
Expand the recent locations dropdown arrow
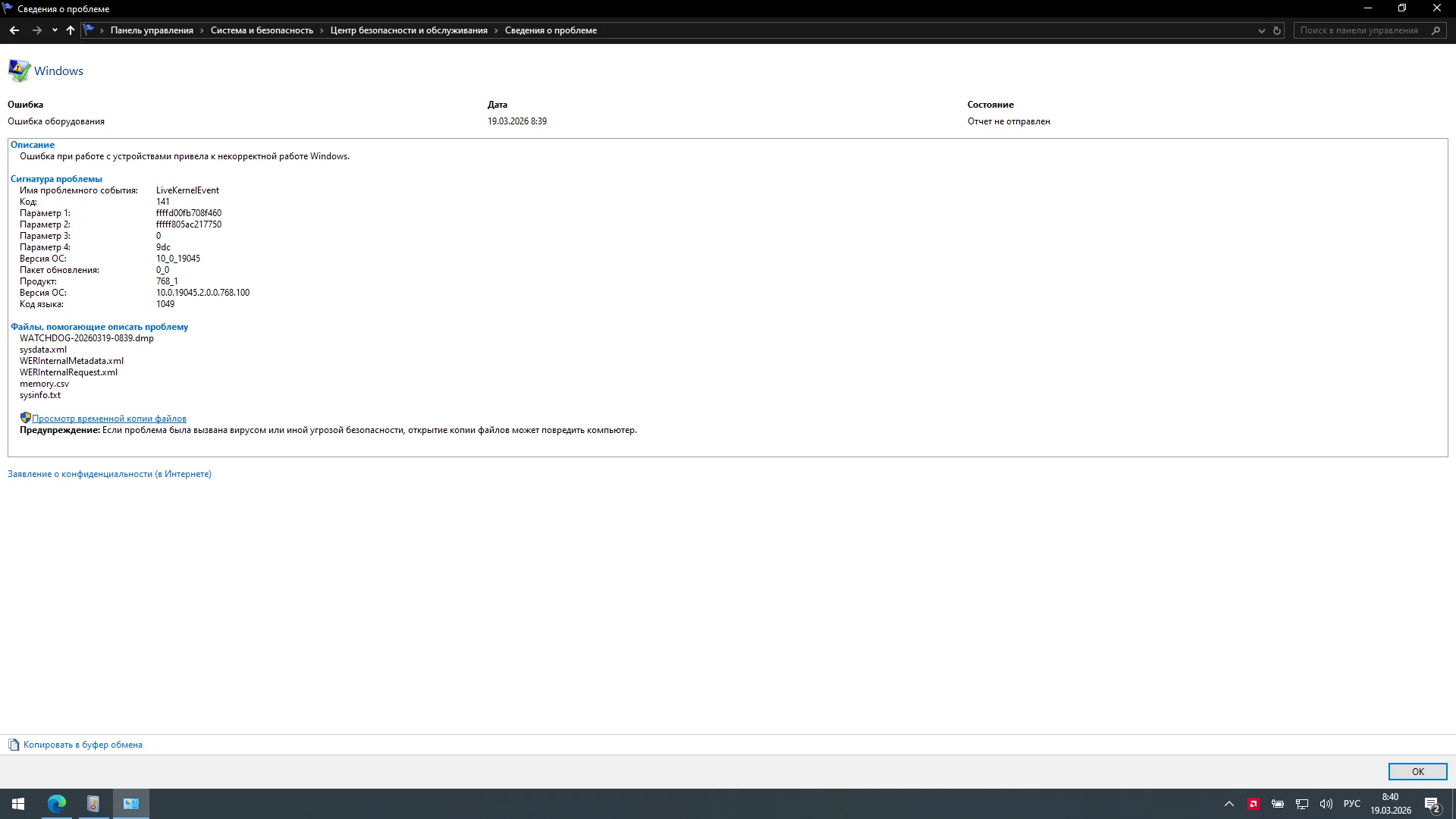(x=55, y=30)
